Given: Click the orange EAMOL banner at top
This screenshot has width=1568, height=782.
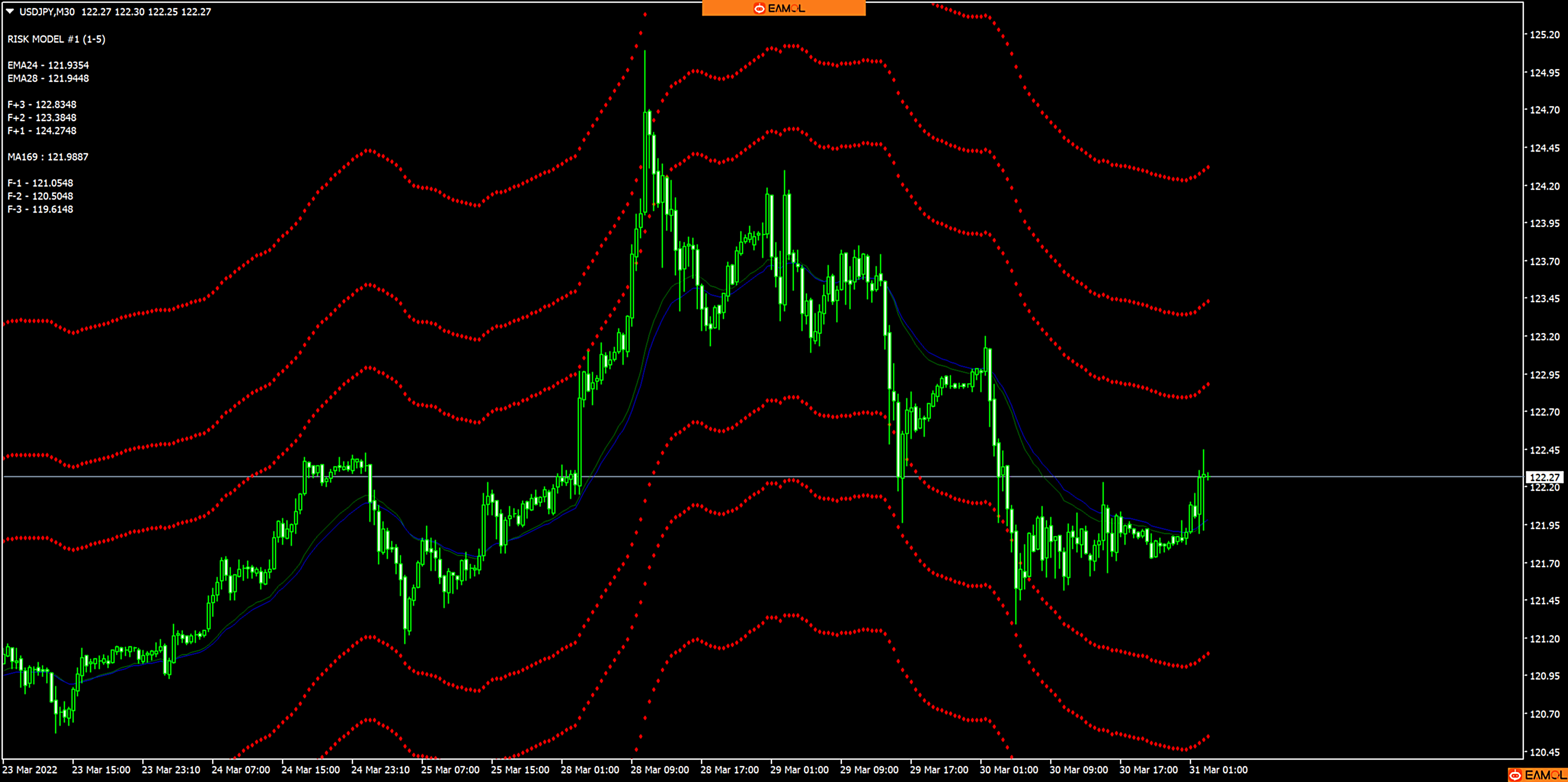Looking at the screenshot, I should (x=783, y=8).
